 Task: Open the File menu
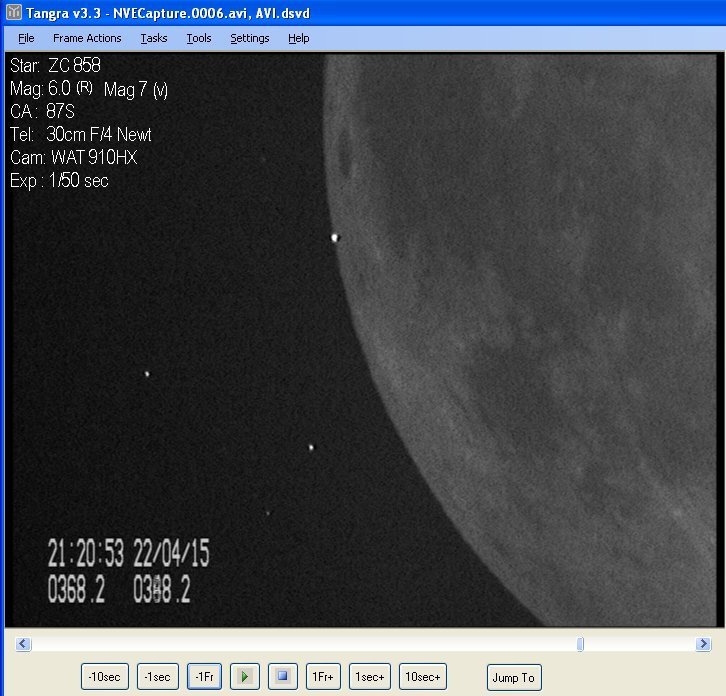(26, 38)
